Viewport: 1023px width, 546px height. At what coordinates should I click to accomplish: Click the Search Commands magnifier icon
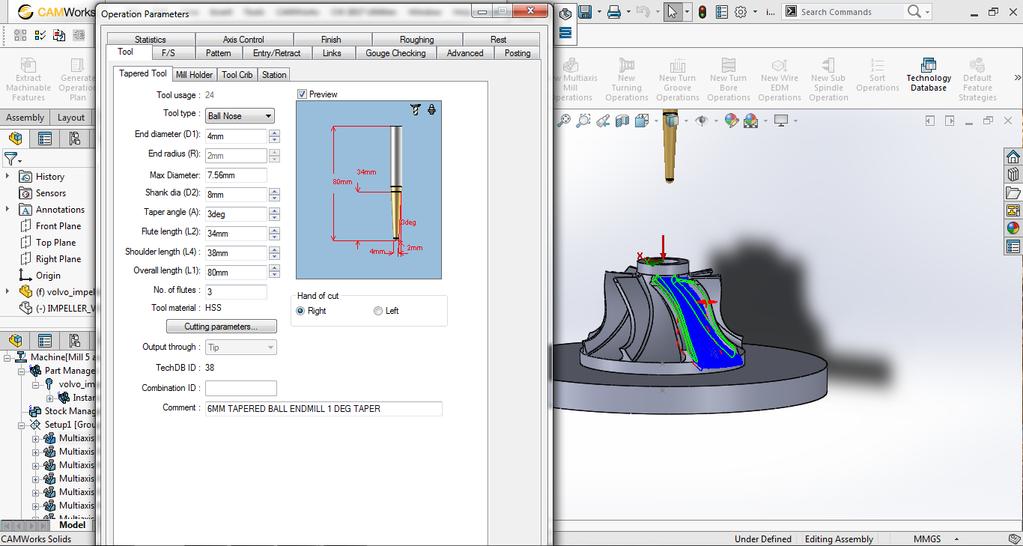(x=914, y=11)
